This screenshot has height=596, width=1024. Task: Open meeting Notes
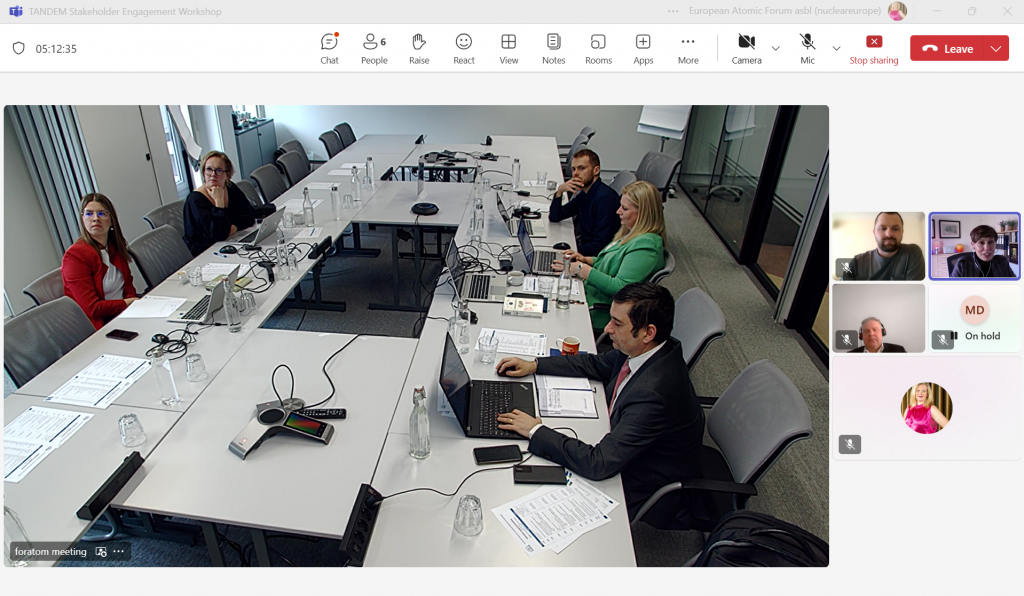553,49
